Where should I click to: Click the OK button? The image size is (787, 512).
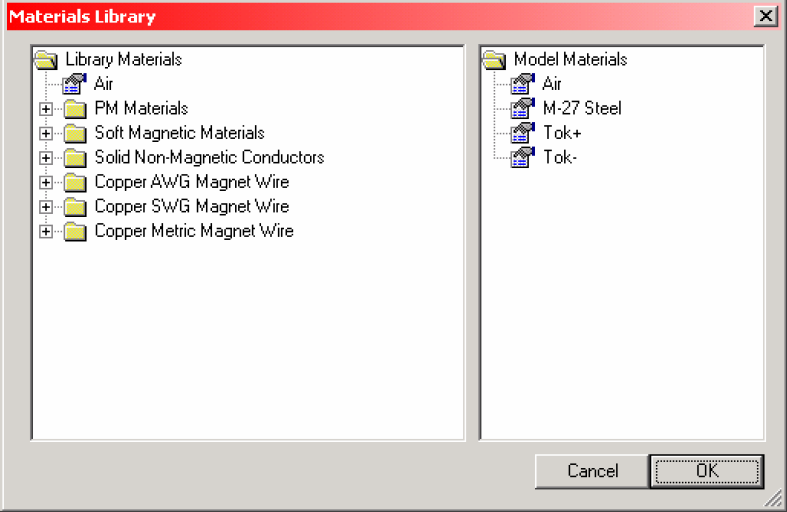[707, 471]
